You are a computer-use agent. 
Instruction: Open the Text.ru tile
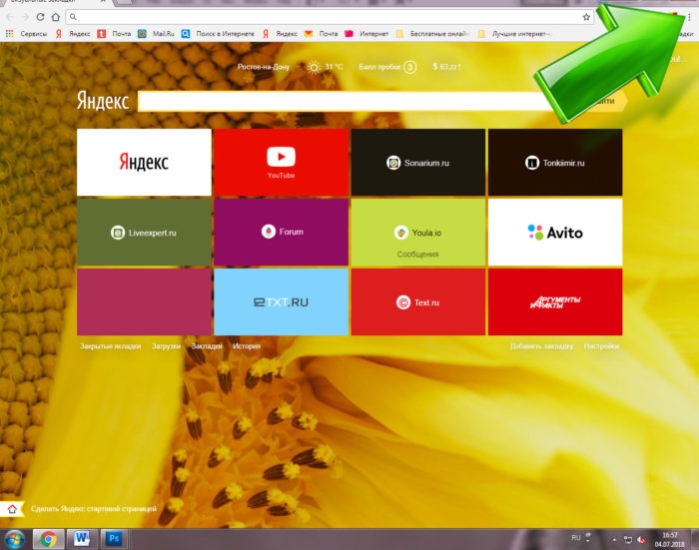pos(418,302)
